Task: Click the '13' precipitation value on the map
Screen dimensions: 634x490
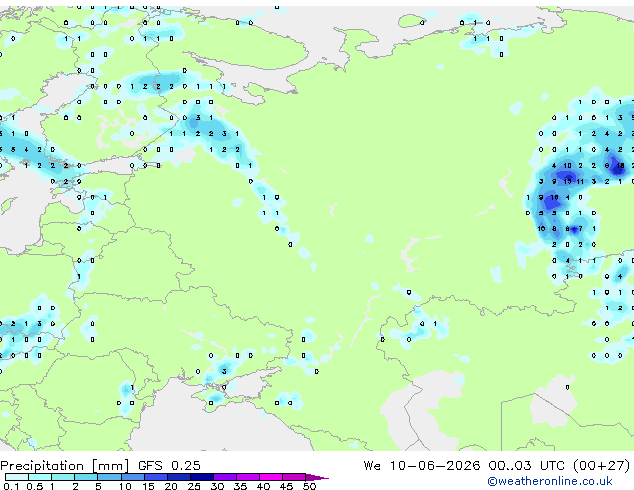Action: pyautogui.click(x=568, y=181)
